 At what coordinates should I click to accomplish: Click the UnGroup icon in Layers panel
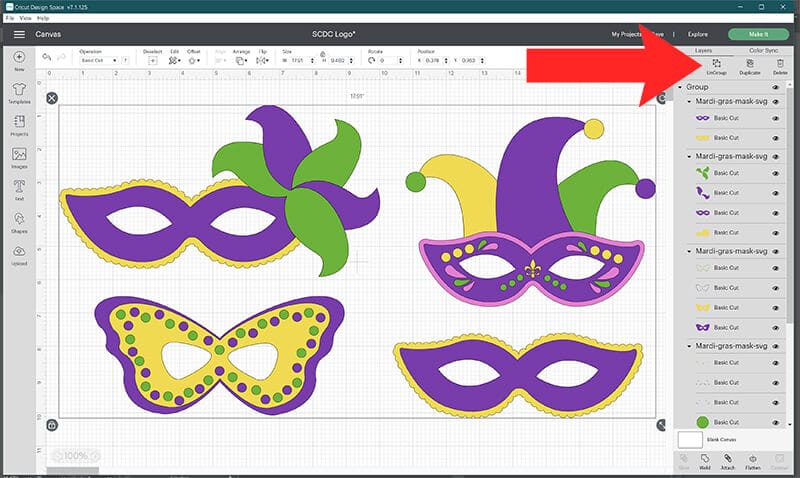(716, 66)
